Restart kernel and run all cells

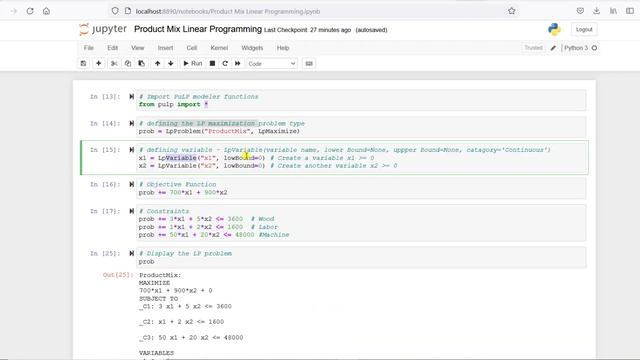[x=238, y=63]
